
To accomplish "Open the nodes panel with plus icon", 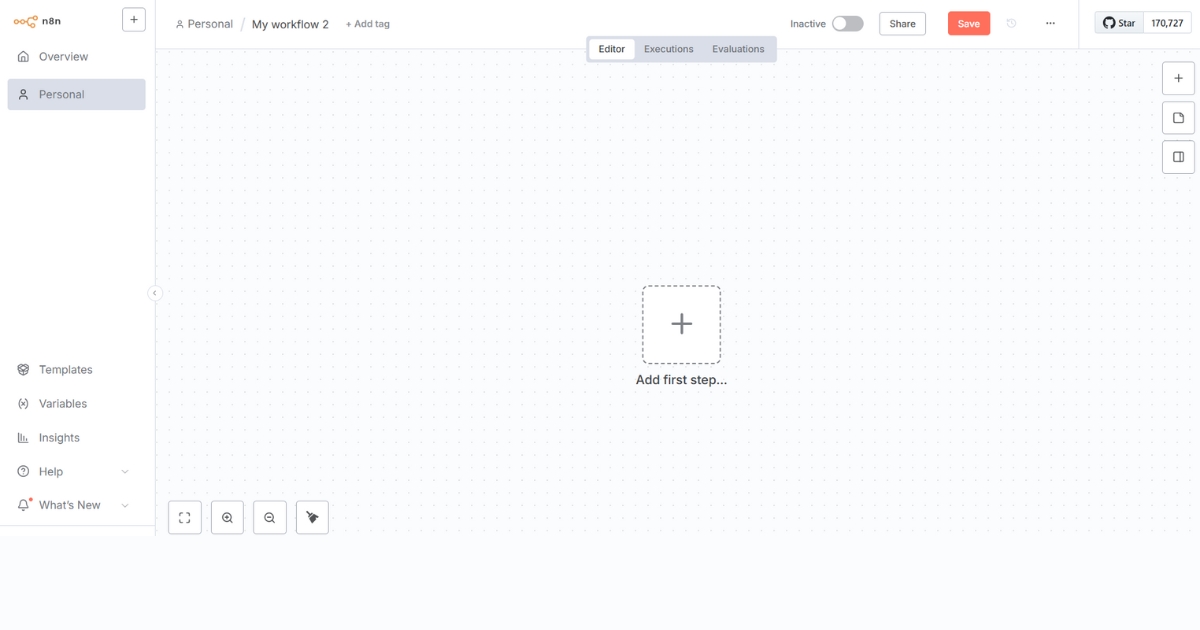I will pos(1178,78).
